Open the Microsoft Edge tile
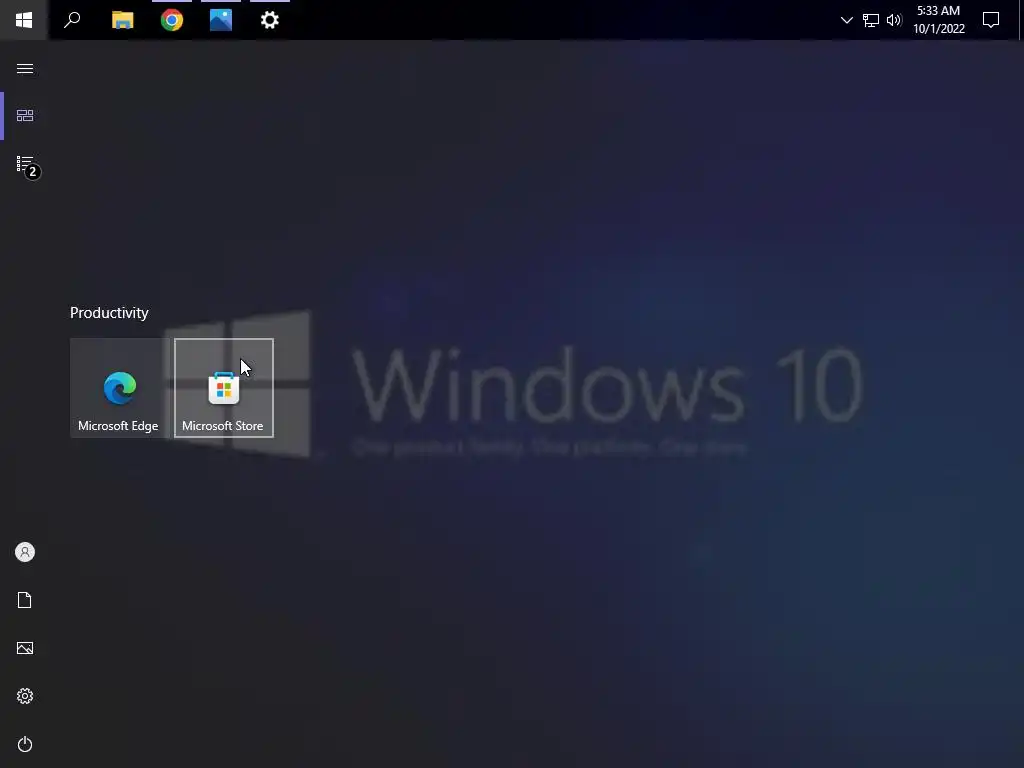 pos(120,388)
